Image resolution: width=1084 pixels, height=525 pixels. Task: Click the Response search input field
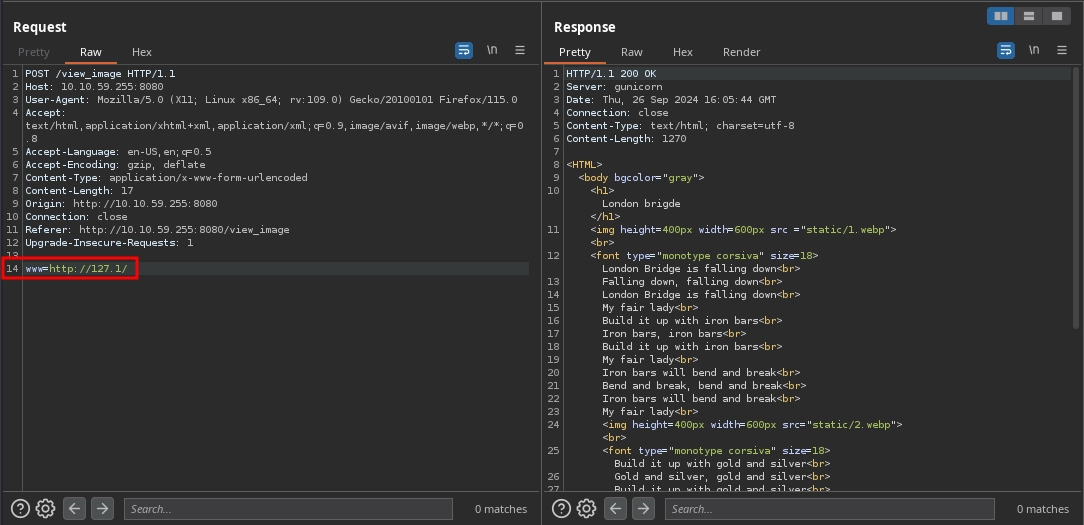point(829,509)
